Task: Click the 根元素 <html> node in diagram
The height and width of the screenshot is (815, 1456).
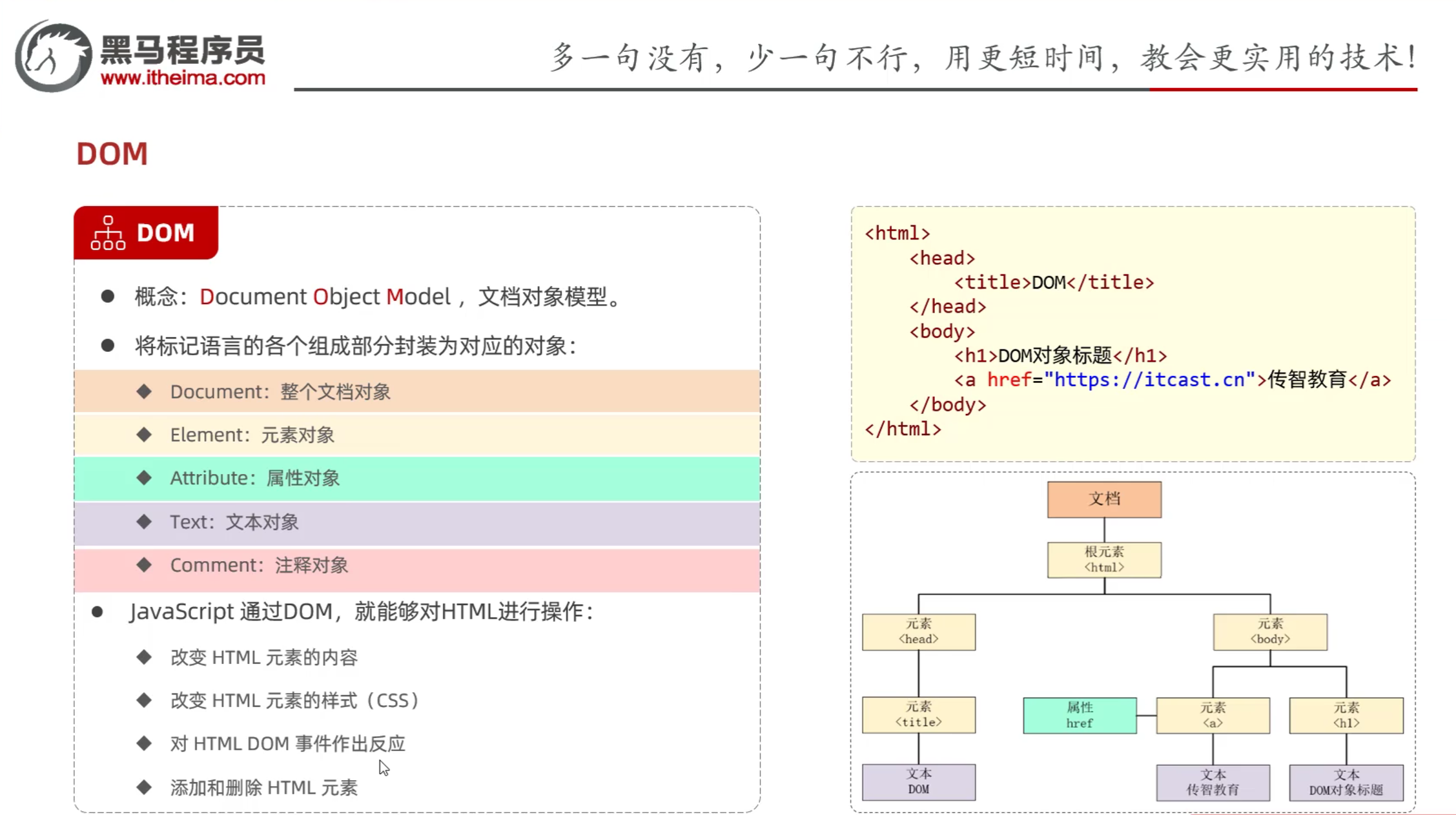Action: (x=1104, y=559)
